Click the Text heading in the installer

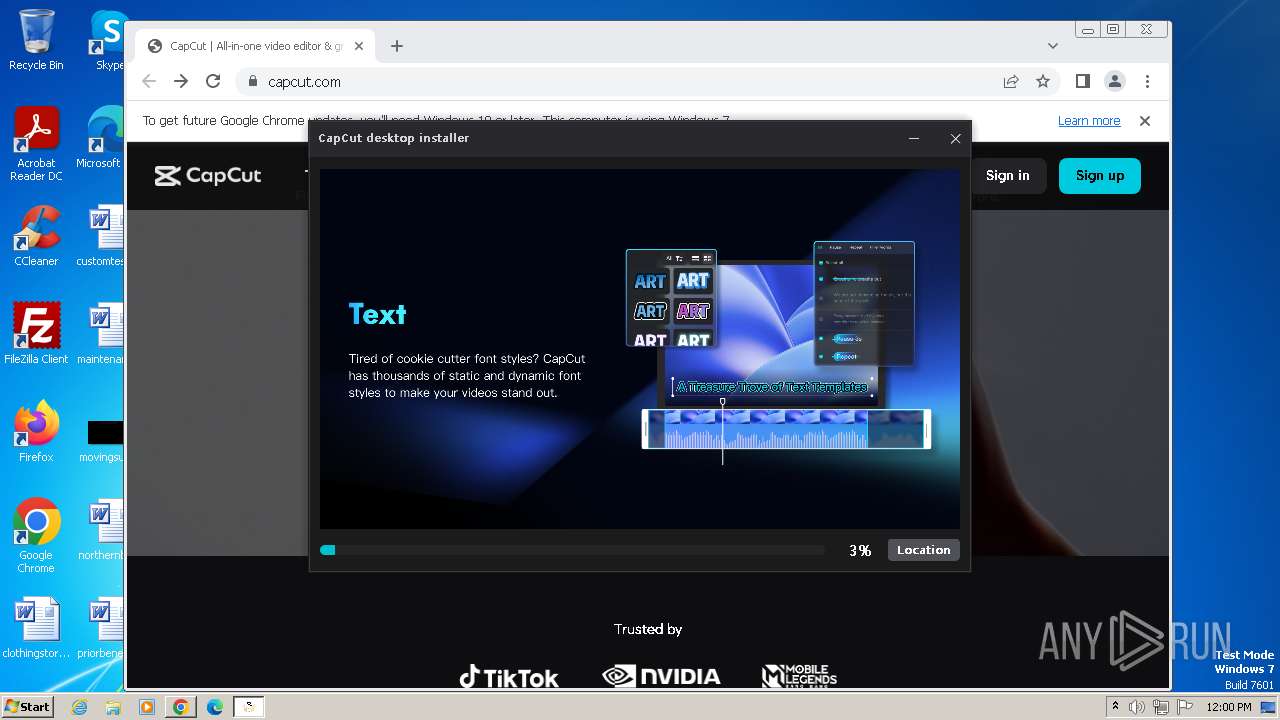377,314
